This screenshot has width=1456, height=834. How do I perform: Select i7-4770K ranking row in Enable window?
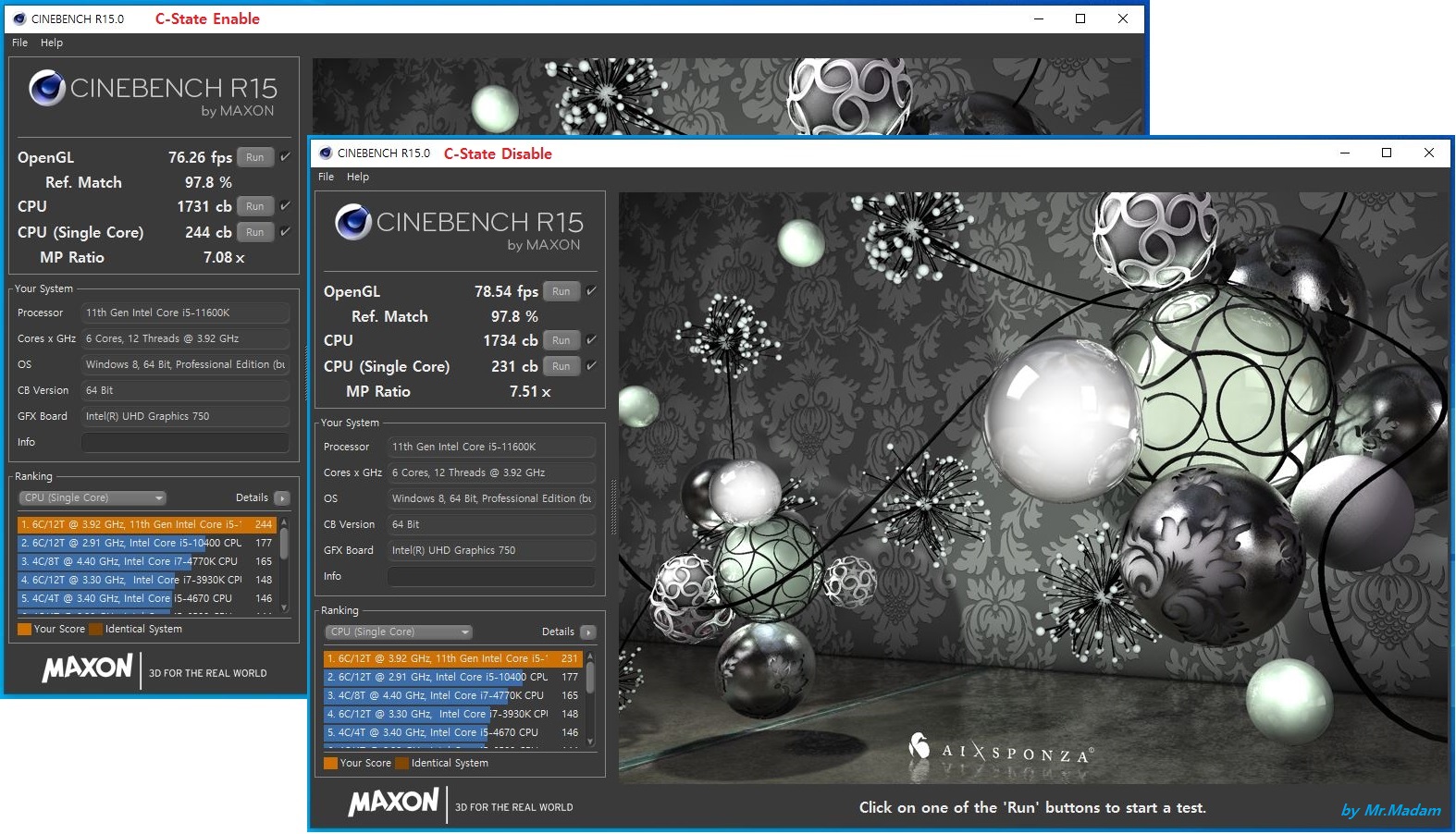(147, 562)
